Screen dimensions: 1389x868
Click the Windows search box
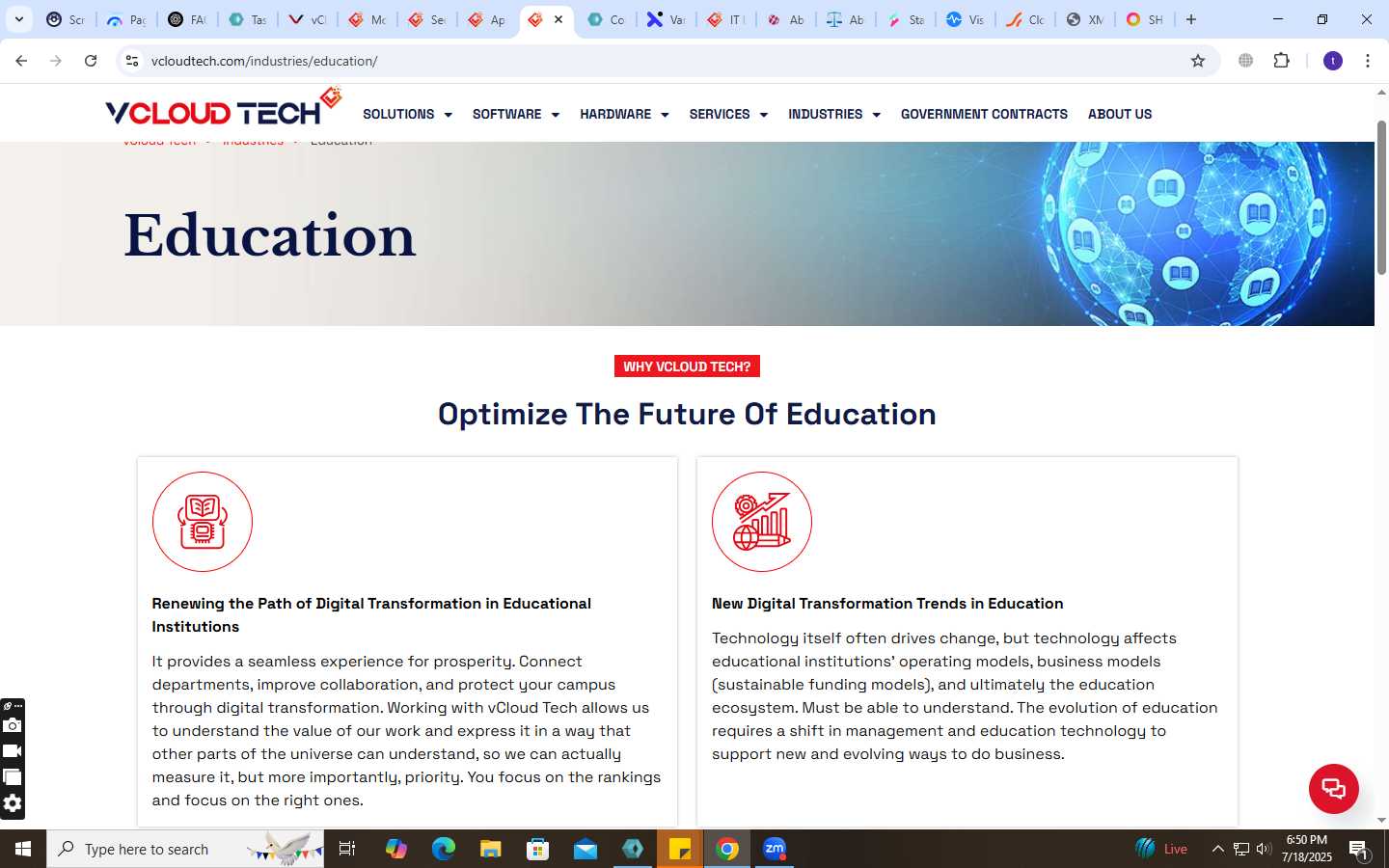click(185, 849)
